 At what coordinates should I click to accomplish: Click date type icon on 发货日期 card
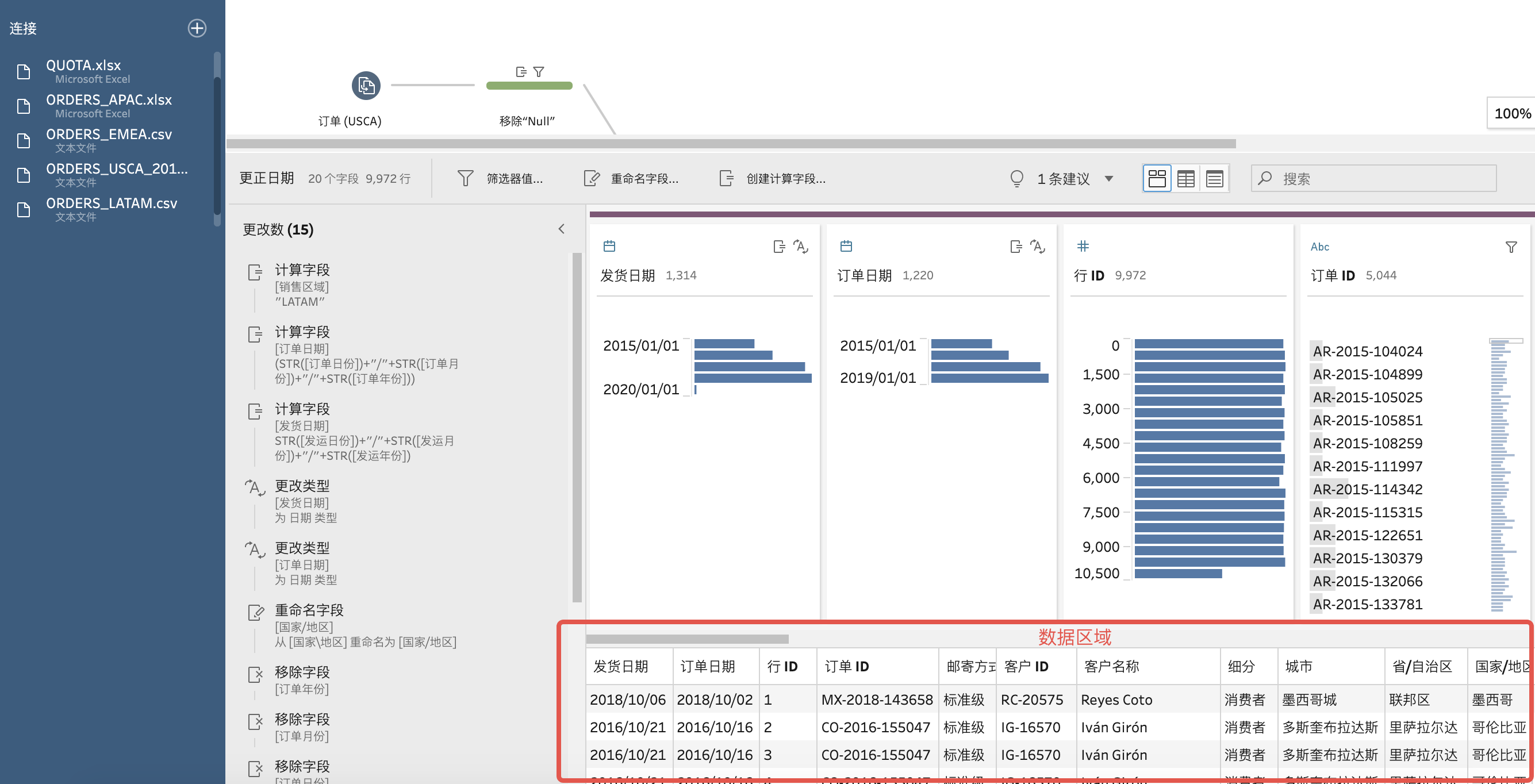pyautogui.click(x=609, y=246)
